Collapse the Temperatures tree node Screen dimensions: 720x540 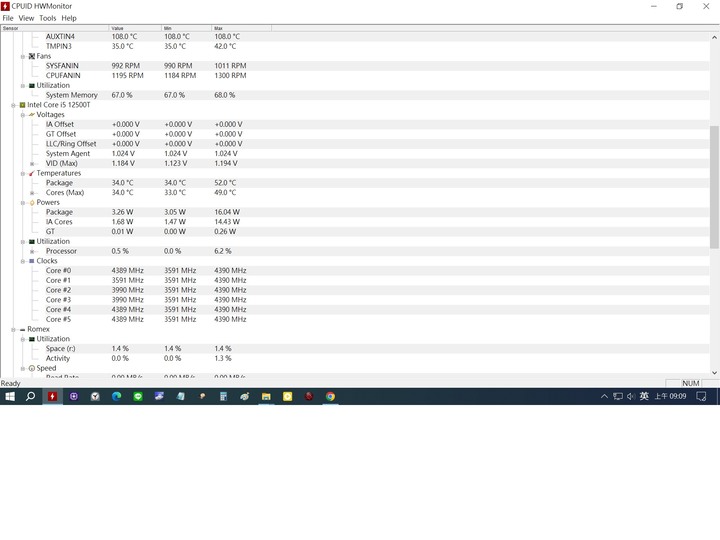pyautogui.click(x=22, y=174)
